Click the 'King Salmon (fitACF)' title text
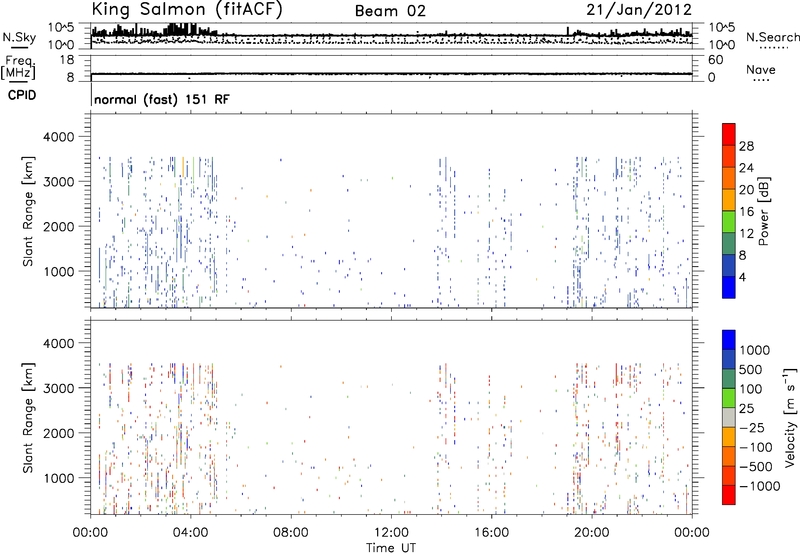This screenshot has height=554, width=800. (186, 10)
